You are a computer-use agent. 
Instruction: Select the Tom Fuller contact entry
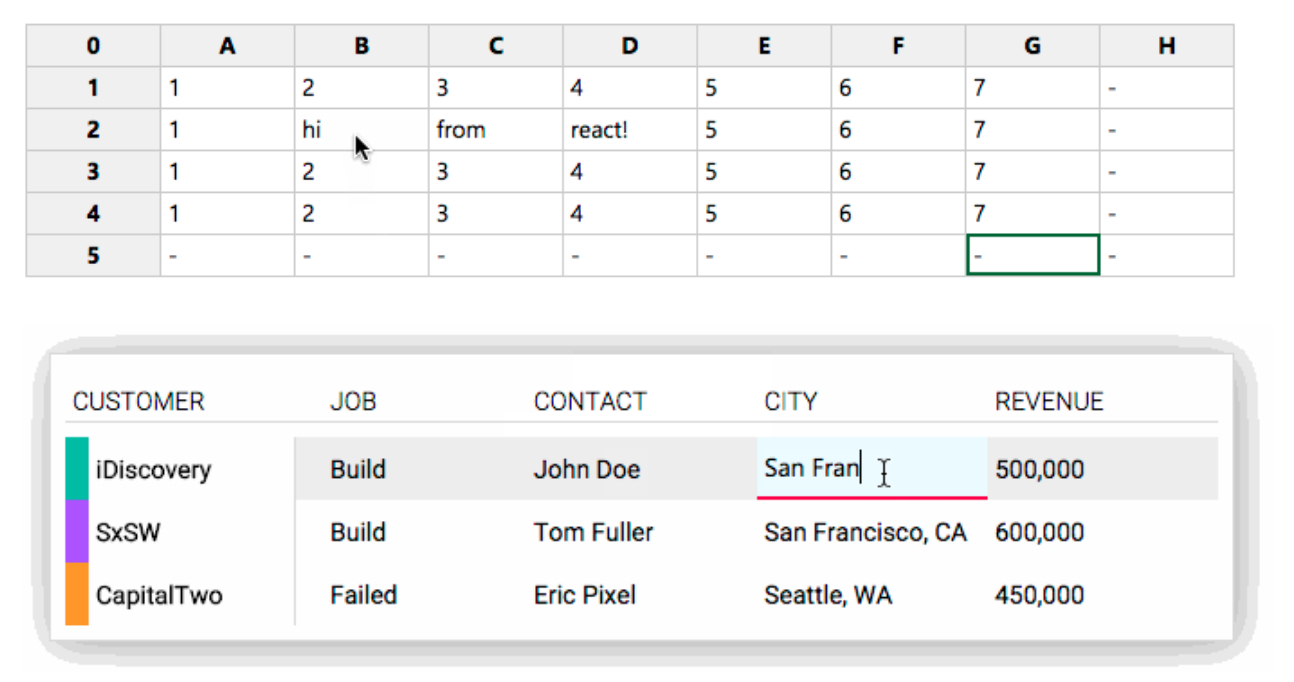click(x=594, y=532)
